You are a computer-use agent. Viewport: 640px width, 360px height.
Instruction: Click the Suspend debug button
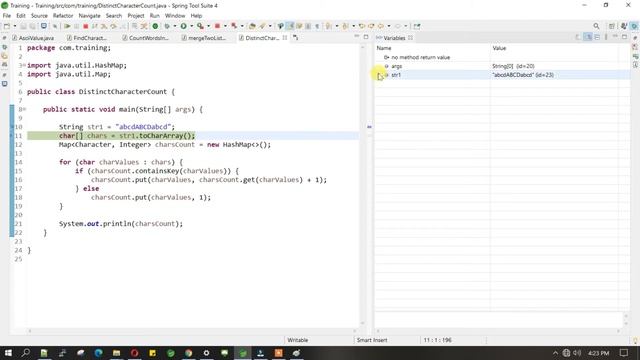pyautogui.click(x=76, y=26)
